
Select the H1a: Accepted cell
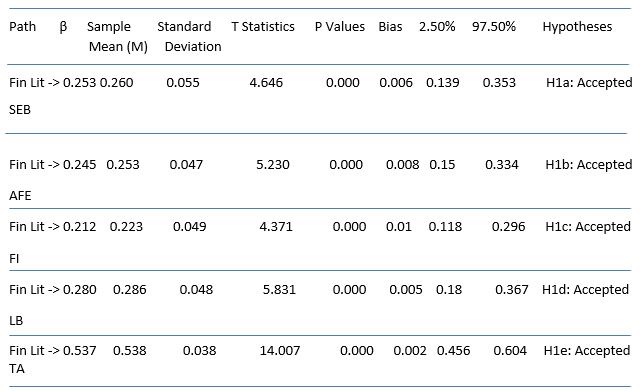[x=589, y=83]
